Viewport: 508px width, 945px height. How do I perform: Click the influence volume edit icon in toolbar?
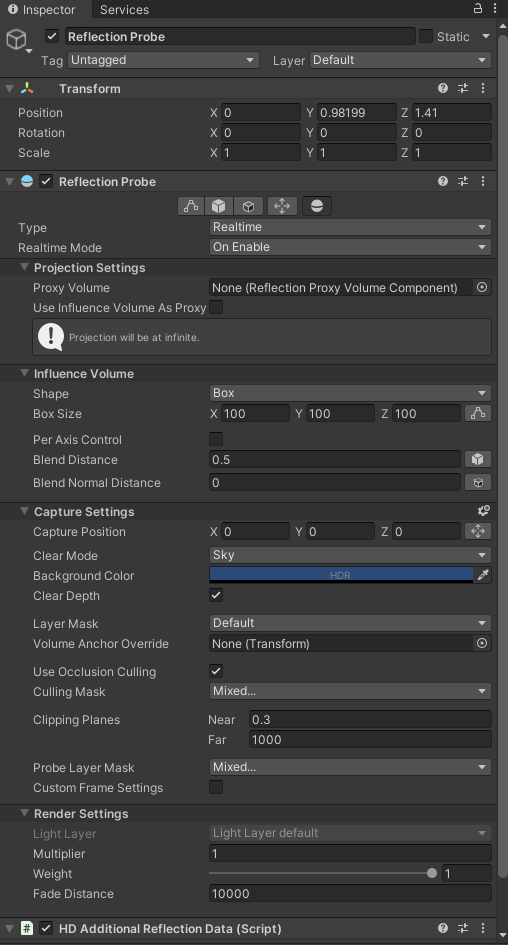click(191, 206)
